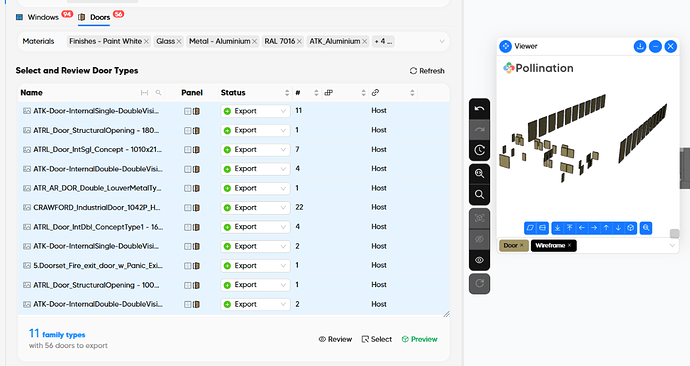Expand the Viewer layer tags dropdown
The image size is (690, 366).
coord(672,245)
